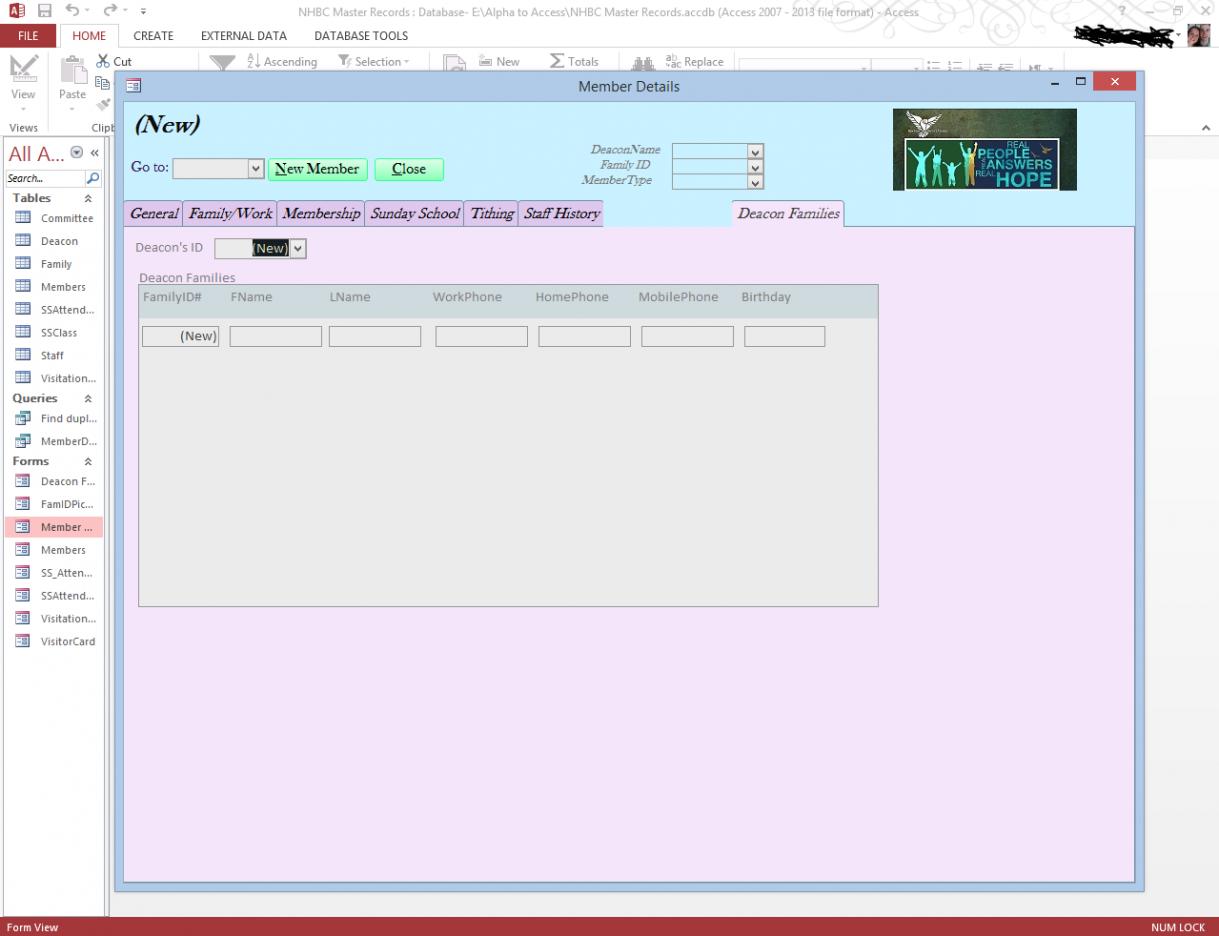Select the VisitorCard form
1219x936 pixels.
click(54, 642)
